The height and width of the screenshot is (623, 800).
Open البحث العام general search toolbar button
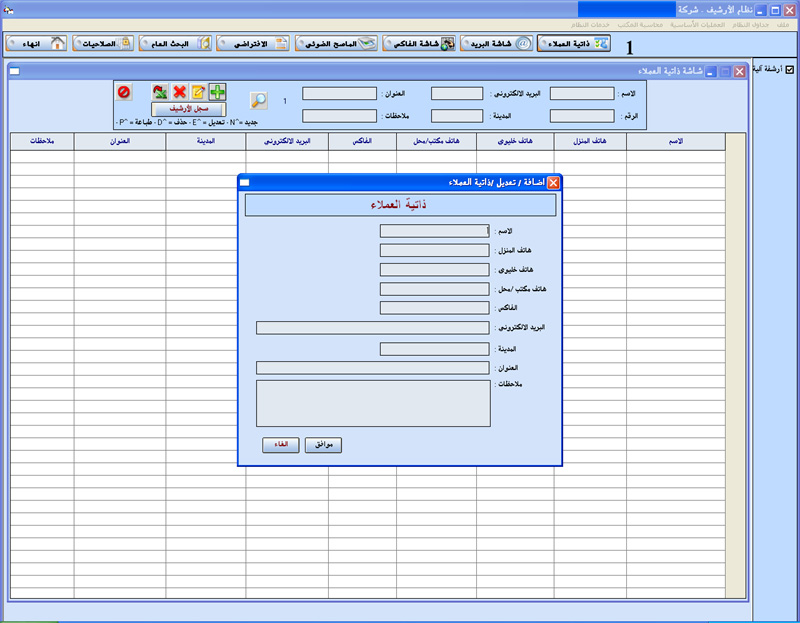tap(175, 44)
